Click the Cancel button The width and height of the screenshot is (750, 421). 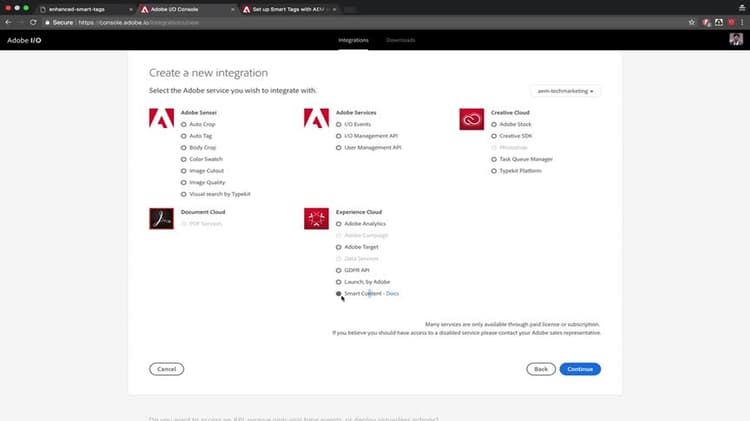(166, 369)
